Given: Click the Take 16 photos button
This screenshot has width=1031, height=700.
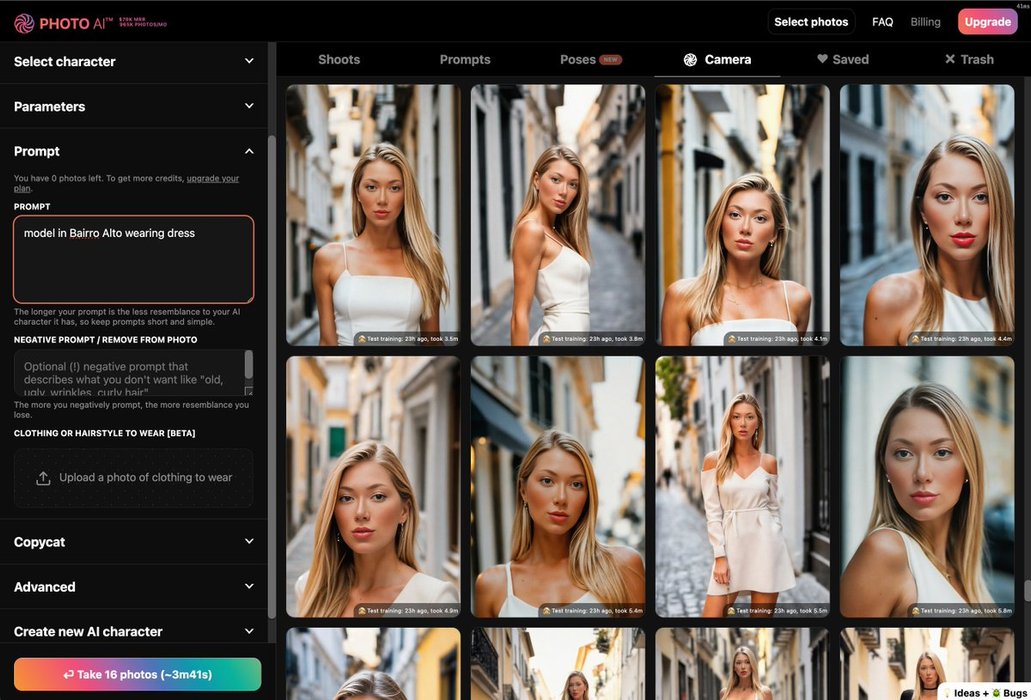Looking at the screenshot, I should [137, 674].
